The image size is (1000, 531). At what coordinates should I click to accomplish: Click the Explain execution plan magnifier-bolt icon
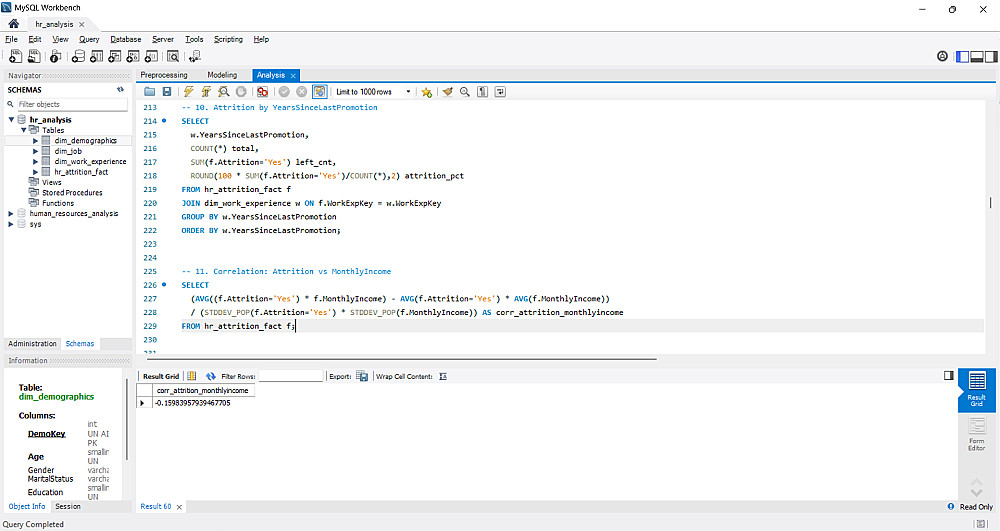pos(222,91)
